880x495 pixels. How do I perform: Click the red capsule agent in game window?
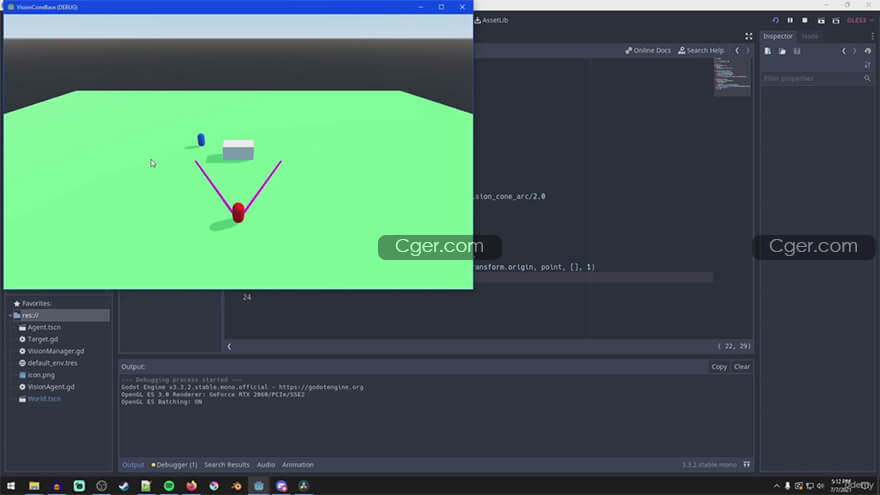coord(239,213)
